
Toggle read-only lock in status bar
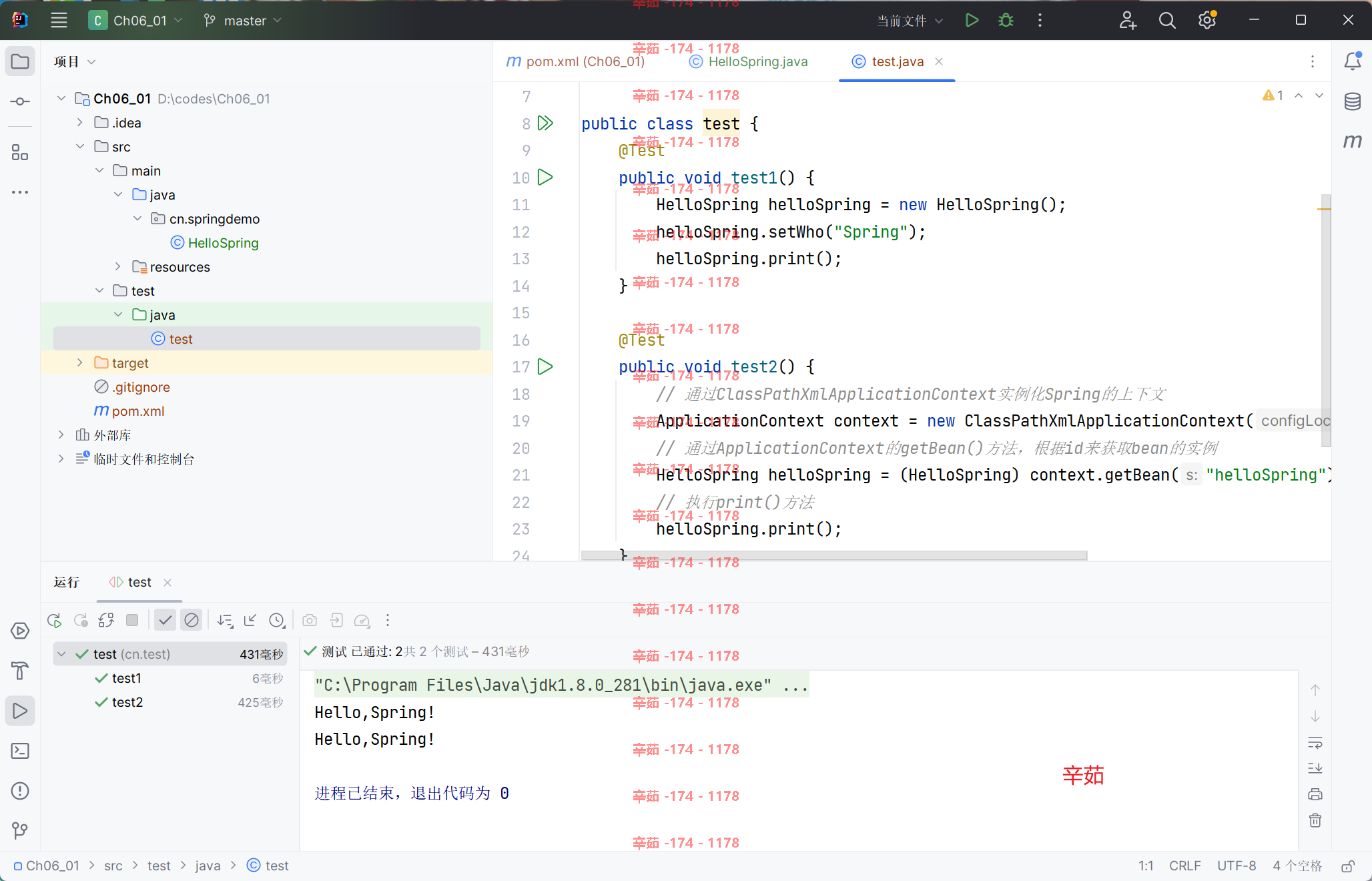(x=1348, y=866)
